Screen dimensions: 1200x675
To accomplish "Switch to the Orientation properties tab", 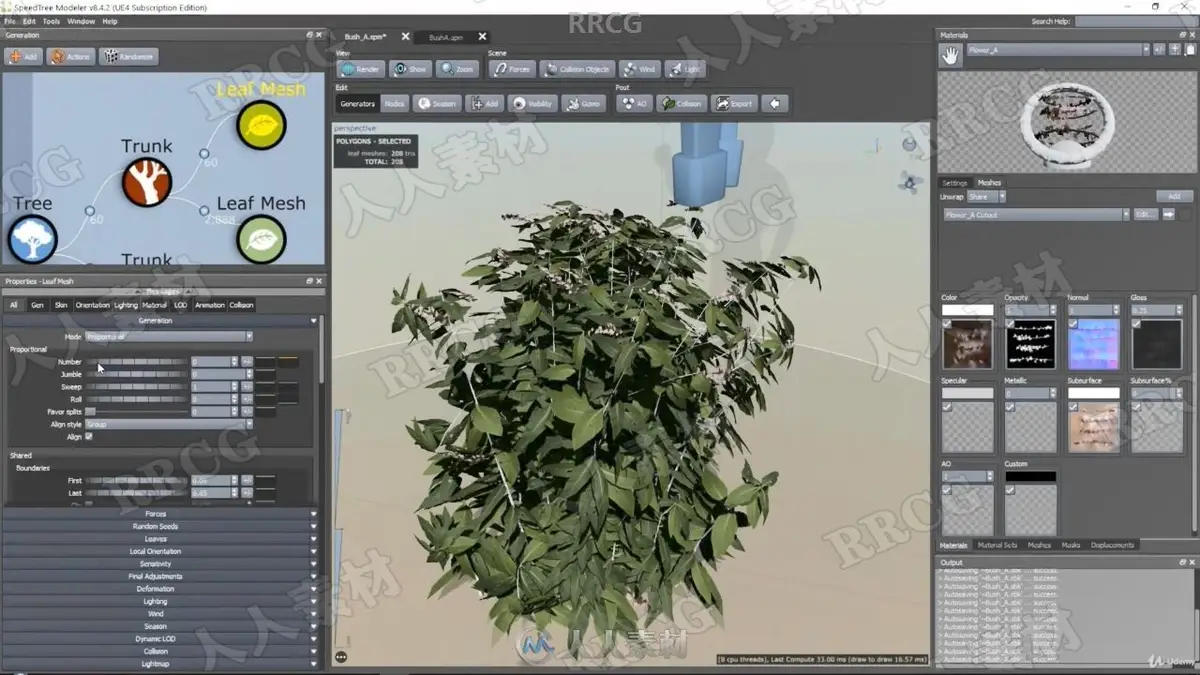I will pos(93,305).
